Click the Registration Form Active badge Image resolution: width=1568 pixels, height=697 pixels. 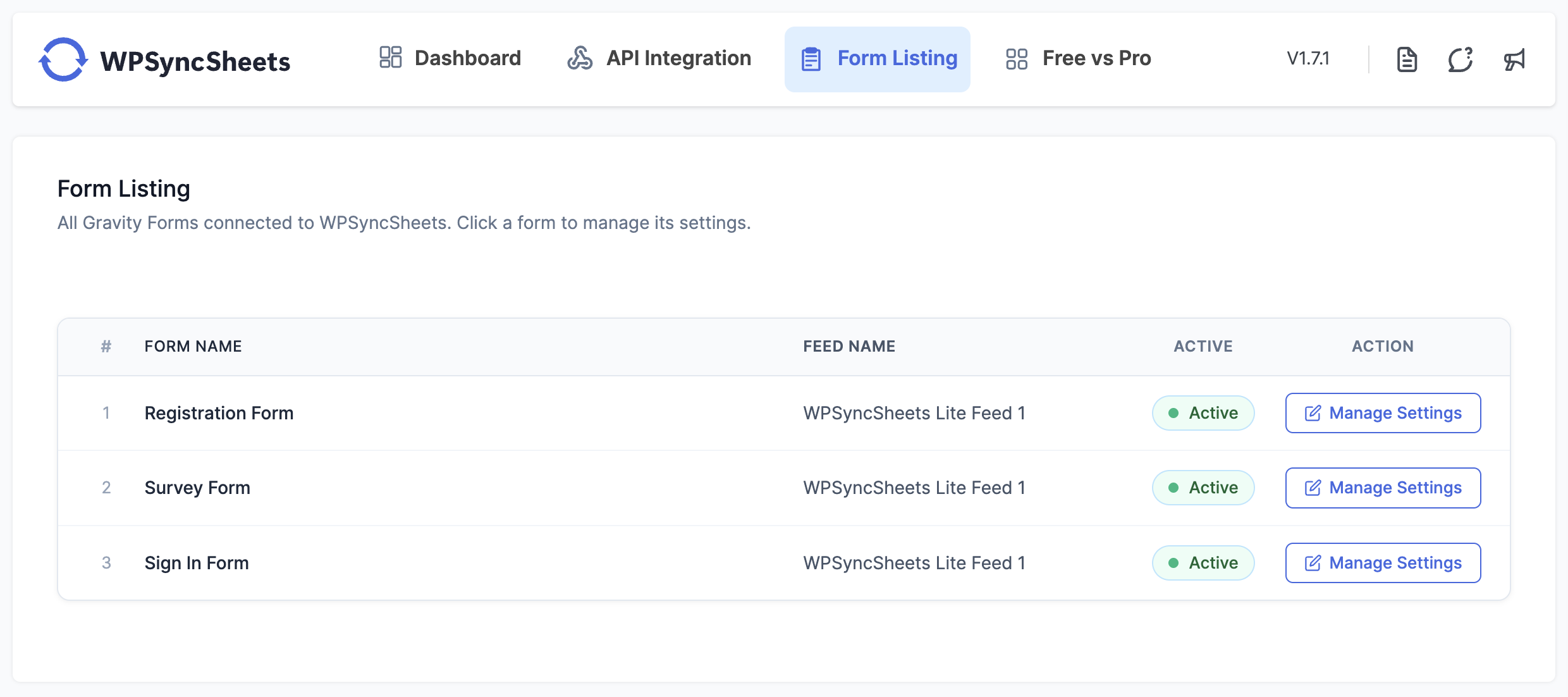[x=1203, y=413]
